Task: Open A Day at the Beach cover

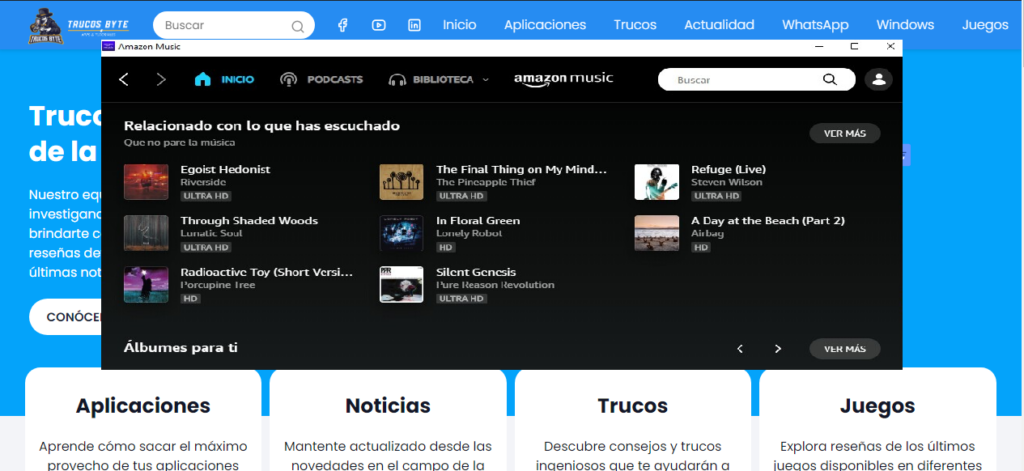Action: [657, 233]
